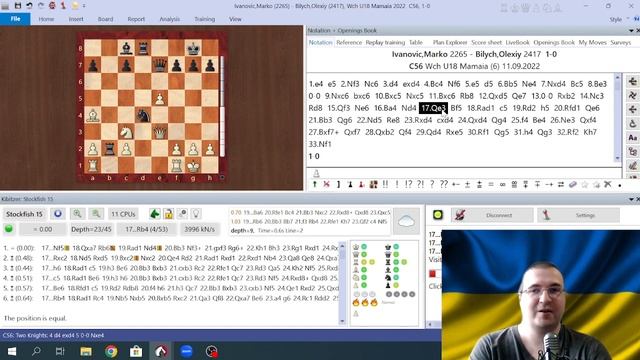Toggle the padlock lock engine icon
The height and width of the screenshot is (360, 640).
[168, 213]
